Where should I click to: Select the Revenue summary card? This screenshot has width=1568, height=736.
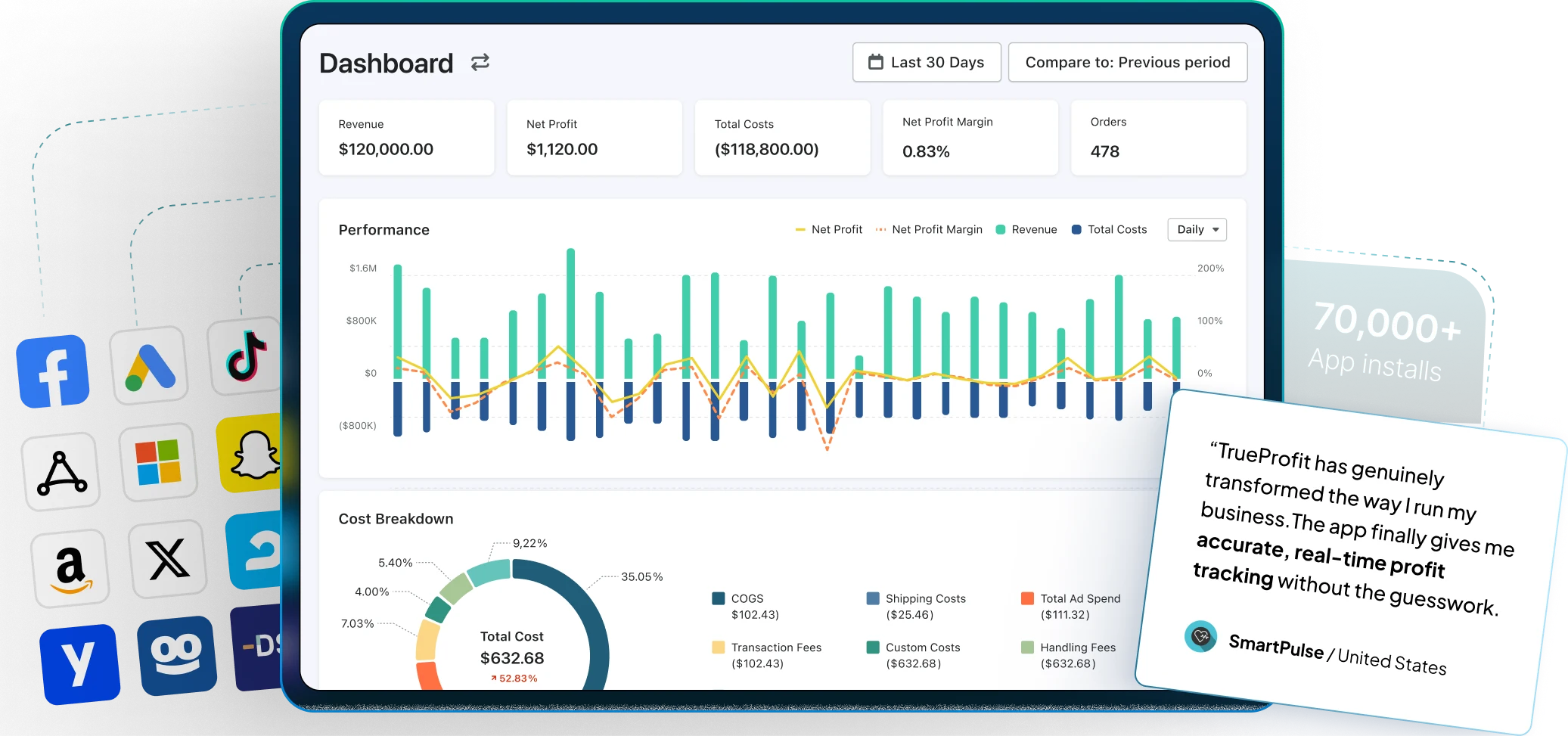point(406,138)
